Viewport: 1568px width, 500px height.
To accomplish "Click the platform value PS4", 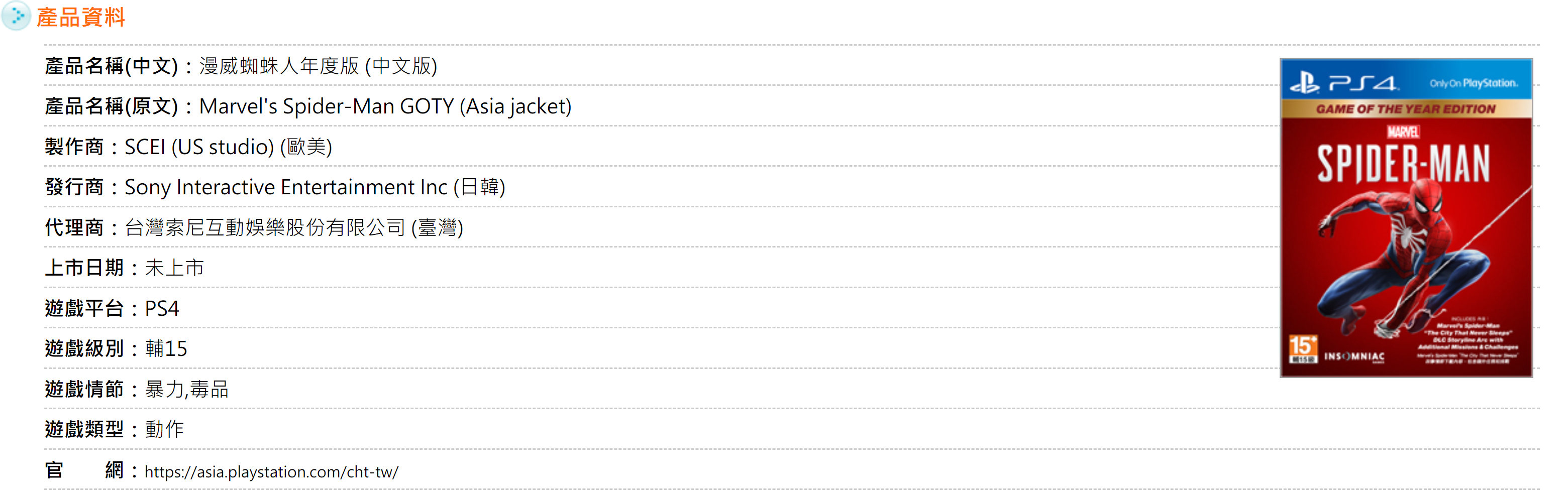I will click(x=162, y=308).
